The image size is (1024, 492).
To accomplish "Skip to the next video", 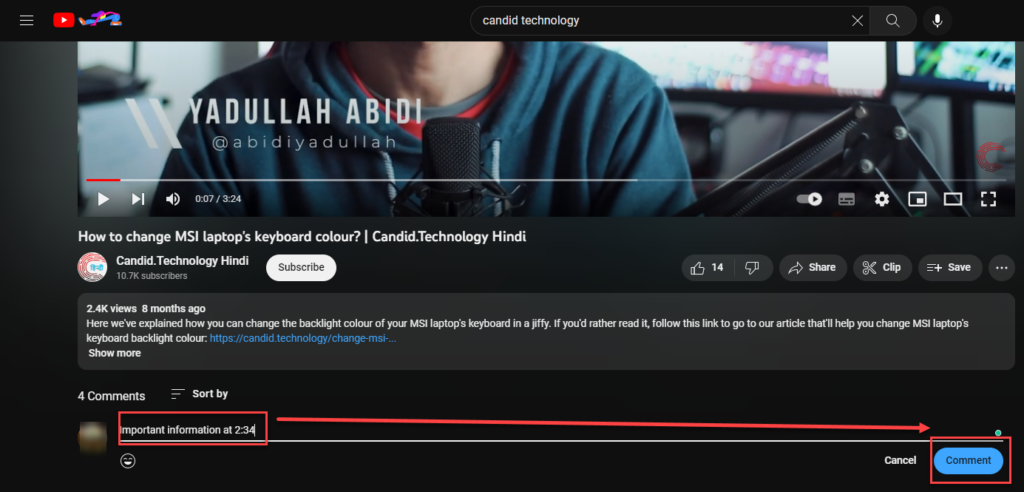I will [x=138, y=199].
